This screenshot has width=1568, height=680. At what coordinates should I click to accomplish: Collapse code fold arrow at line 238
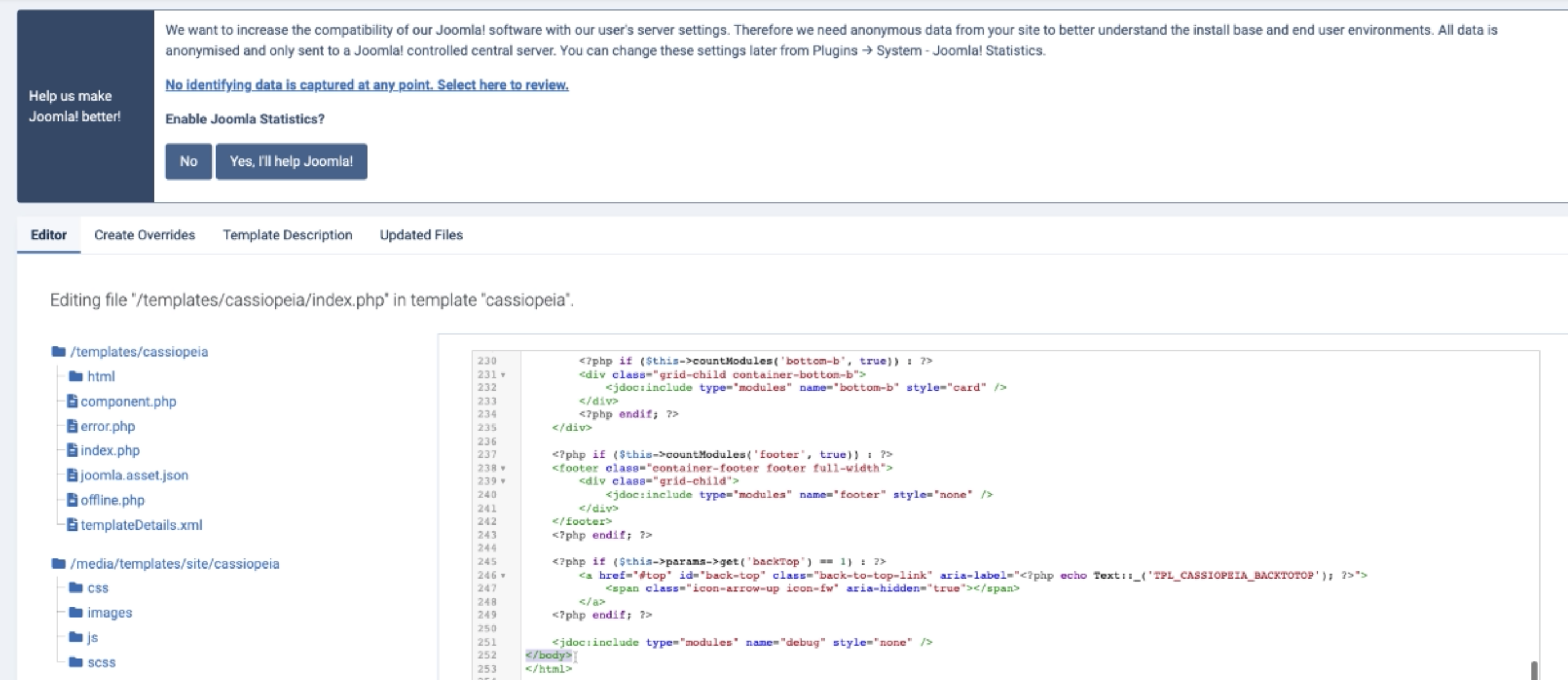(504, 469)
